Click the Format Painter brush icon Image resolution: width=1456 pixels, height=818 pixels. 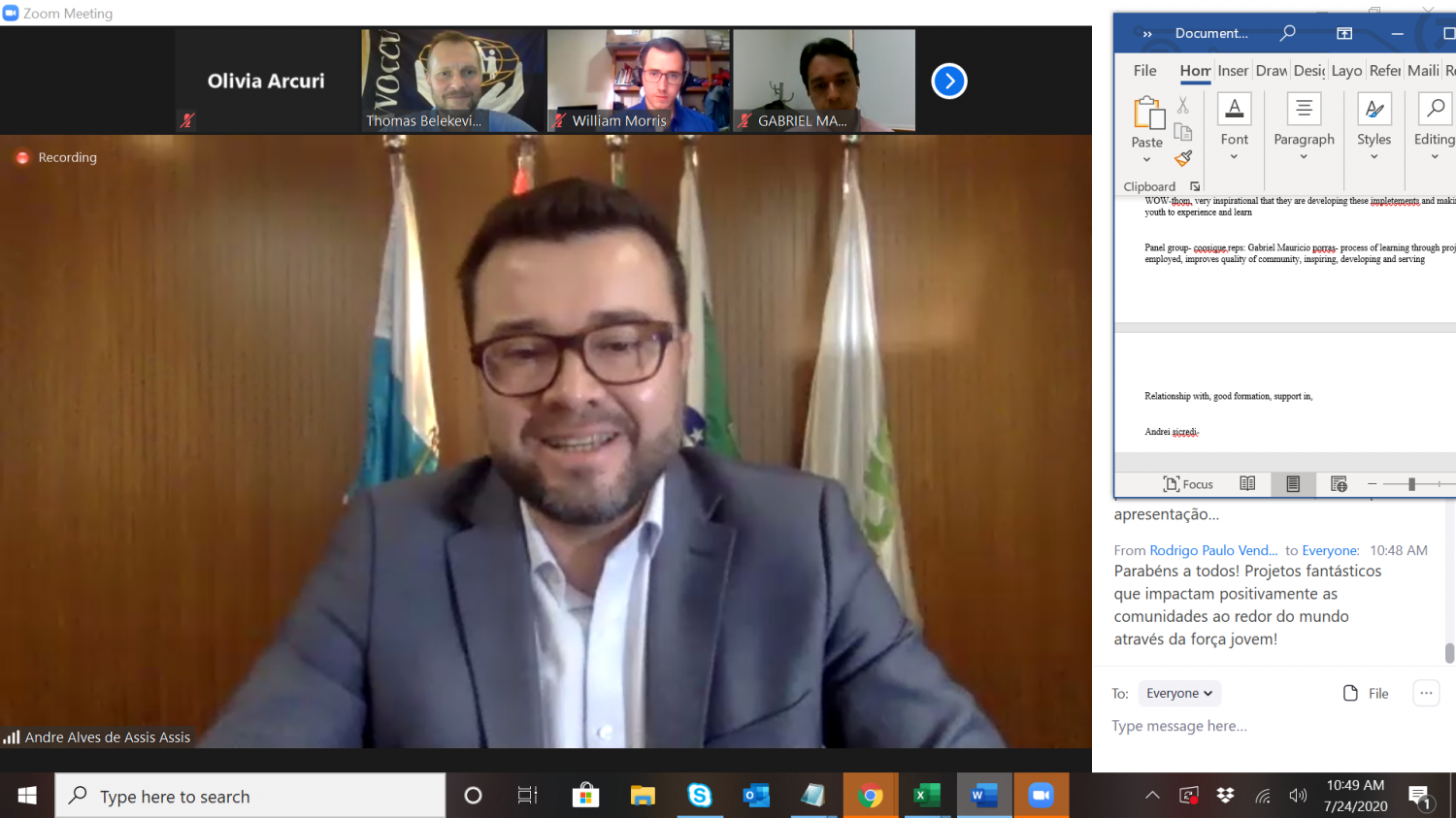(x=1182, y=158)
